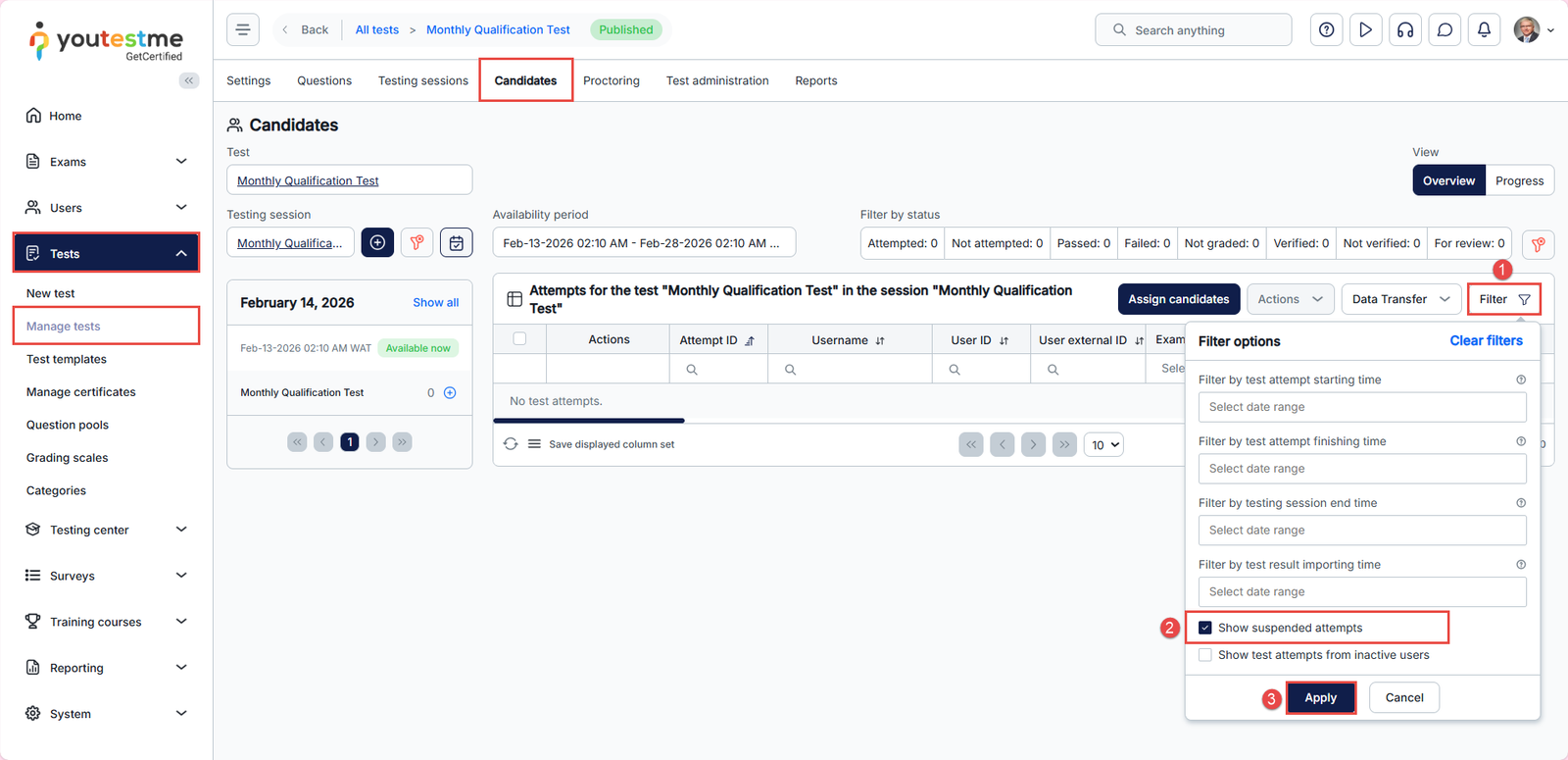Open the Test administration tab

(x=717, y=80)
